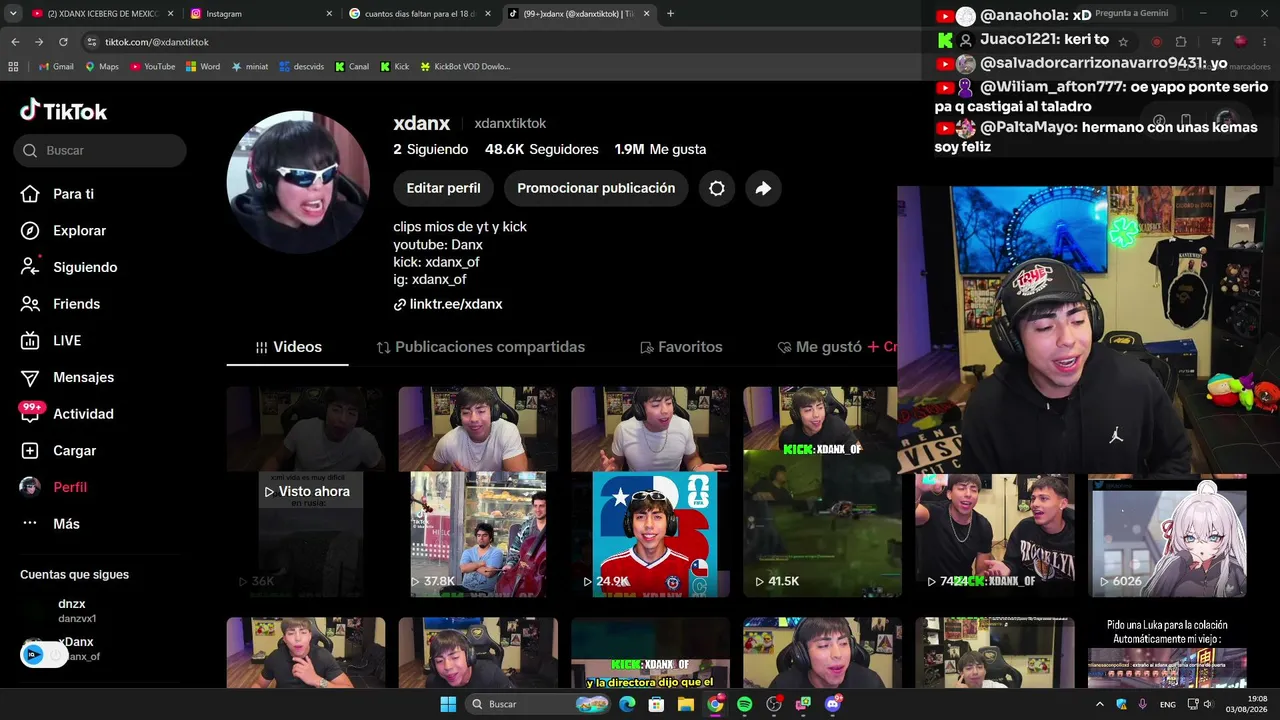
Task: Switch to the Instagram browser tab
Action: click(262, 14)
